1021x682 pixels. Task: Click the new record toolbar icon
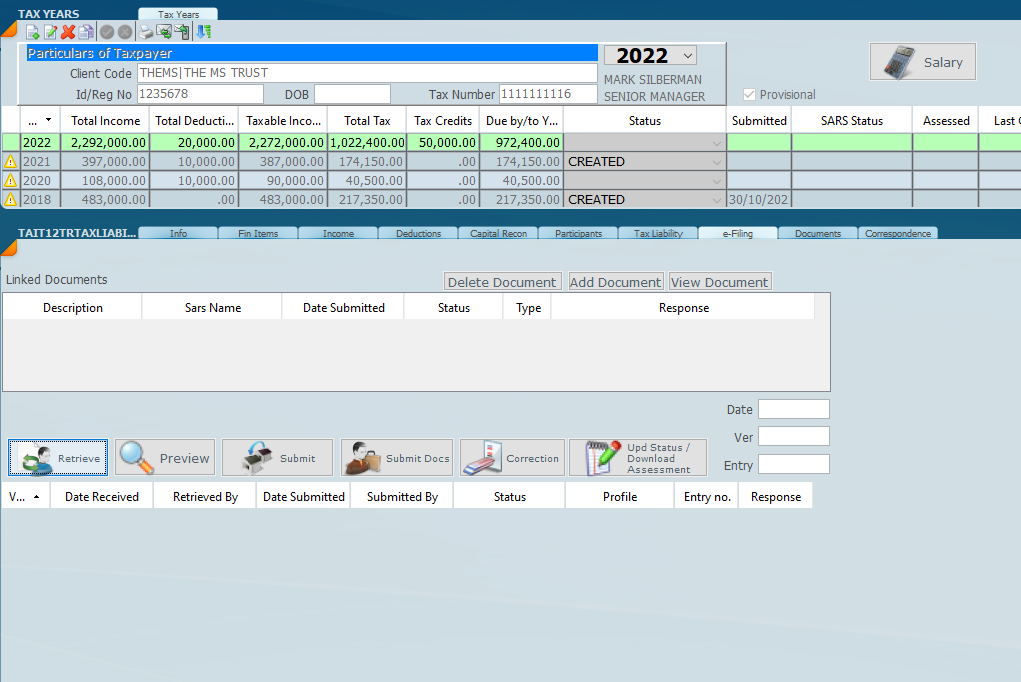32,32
